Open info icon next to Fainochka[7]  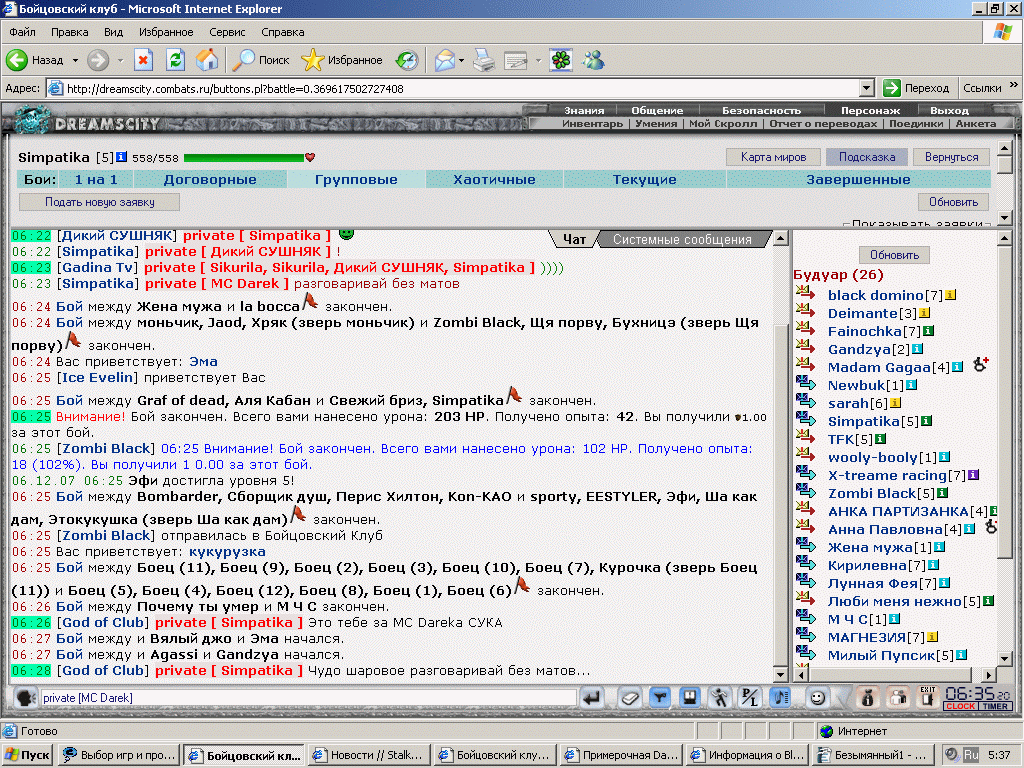(928, 331)
